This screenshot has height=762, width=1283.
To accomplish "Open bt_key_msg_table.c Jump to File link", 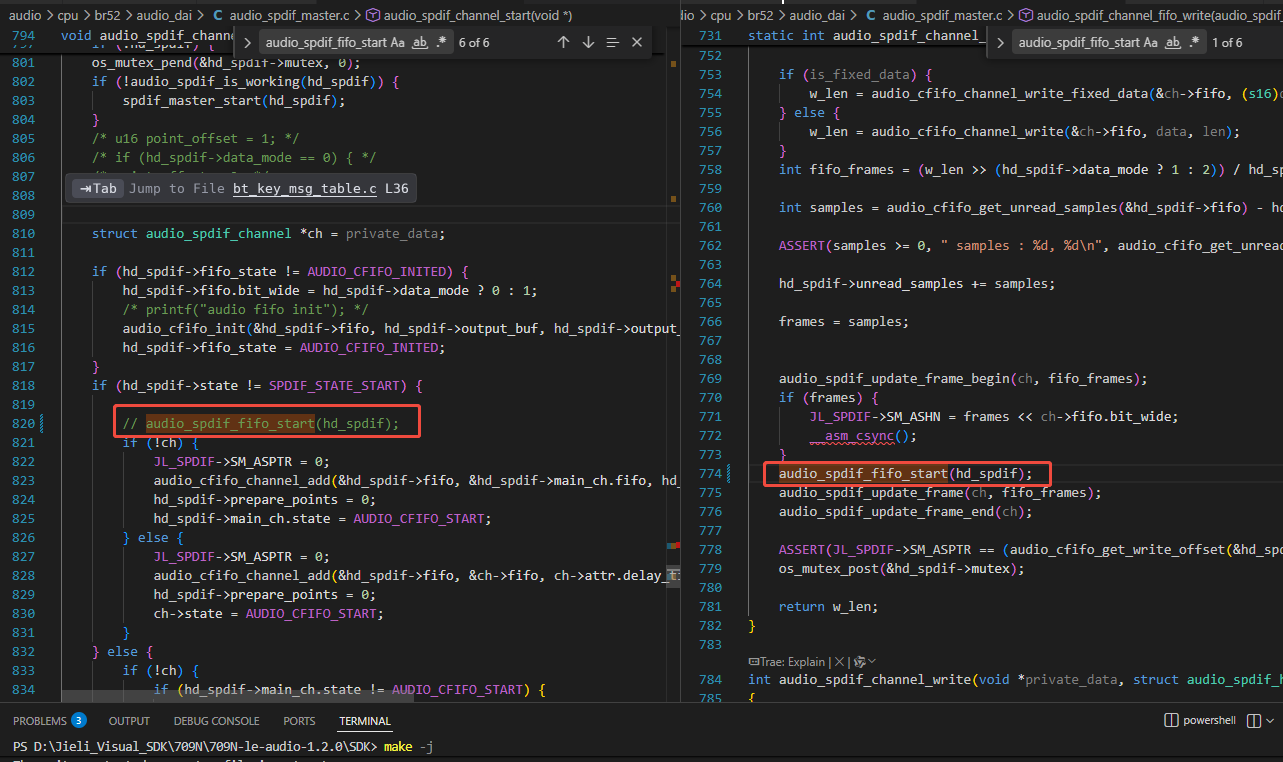I will tap(305, 188).
